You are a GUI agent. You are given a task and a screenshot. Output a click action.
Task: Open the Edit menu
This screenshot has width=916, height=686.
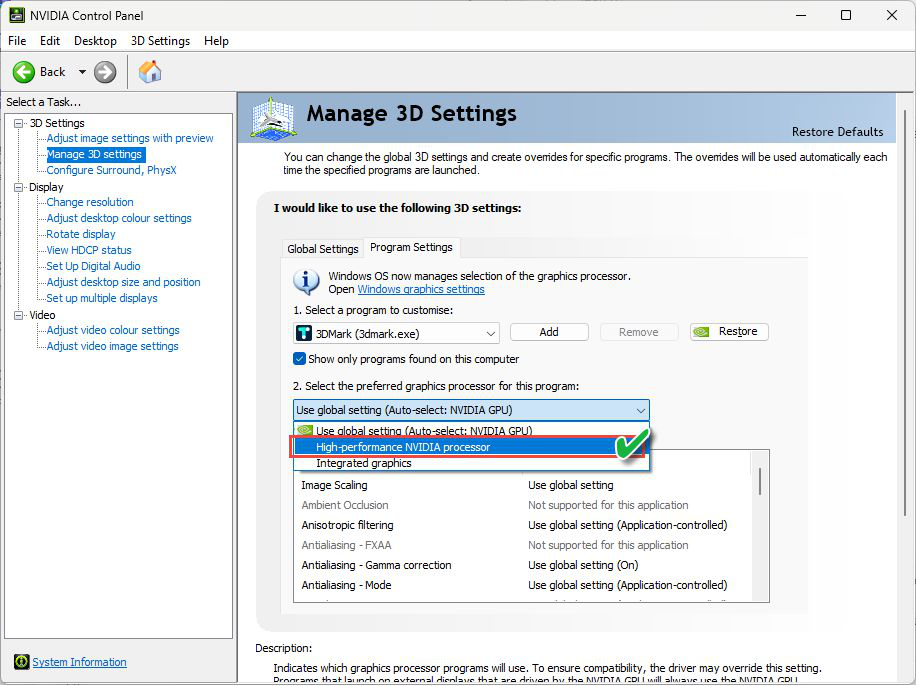pyautogui.click(x=50, y=41)
